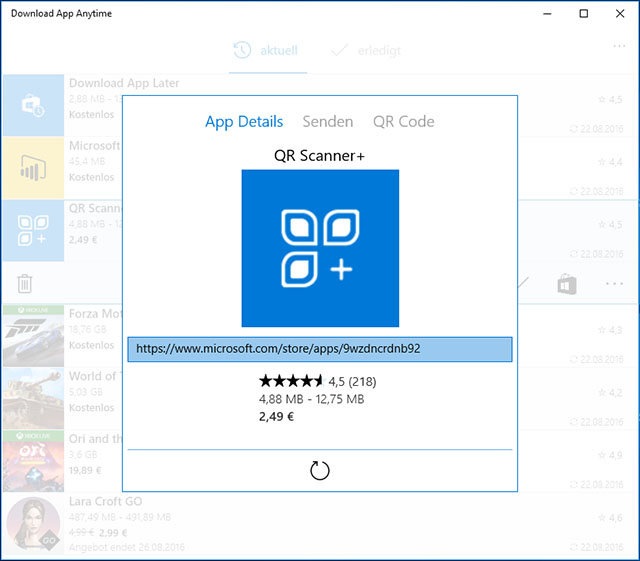Click the Download App Later tile icon
The height and width of the screenshot is (561, 640).
(x=33, y=105)
